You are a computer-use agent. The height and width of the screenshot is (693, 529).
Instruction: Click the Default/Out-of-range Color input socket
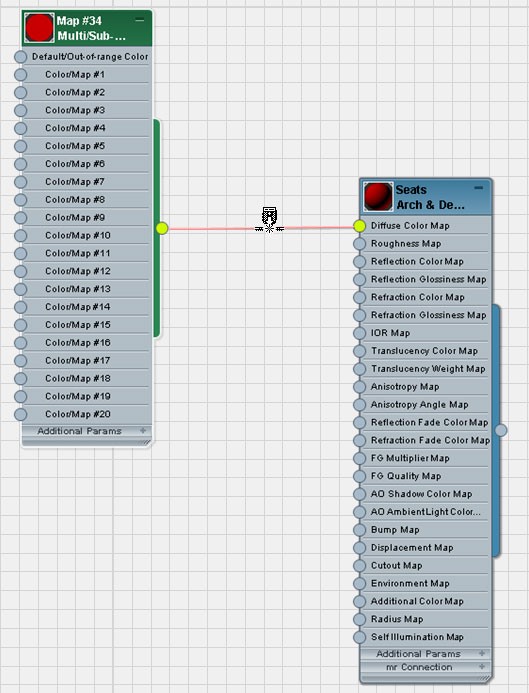click(20, 57)
